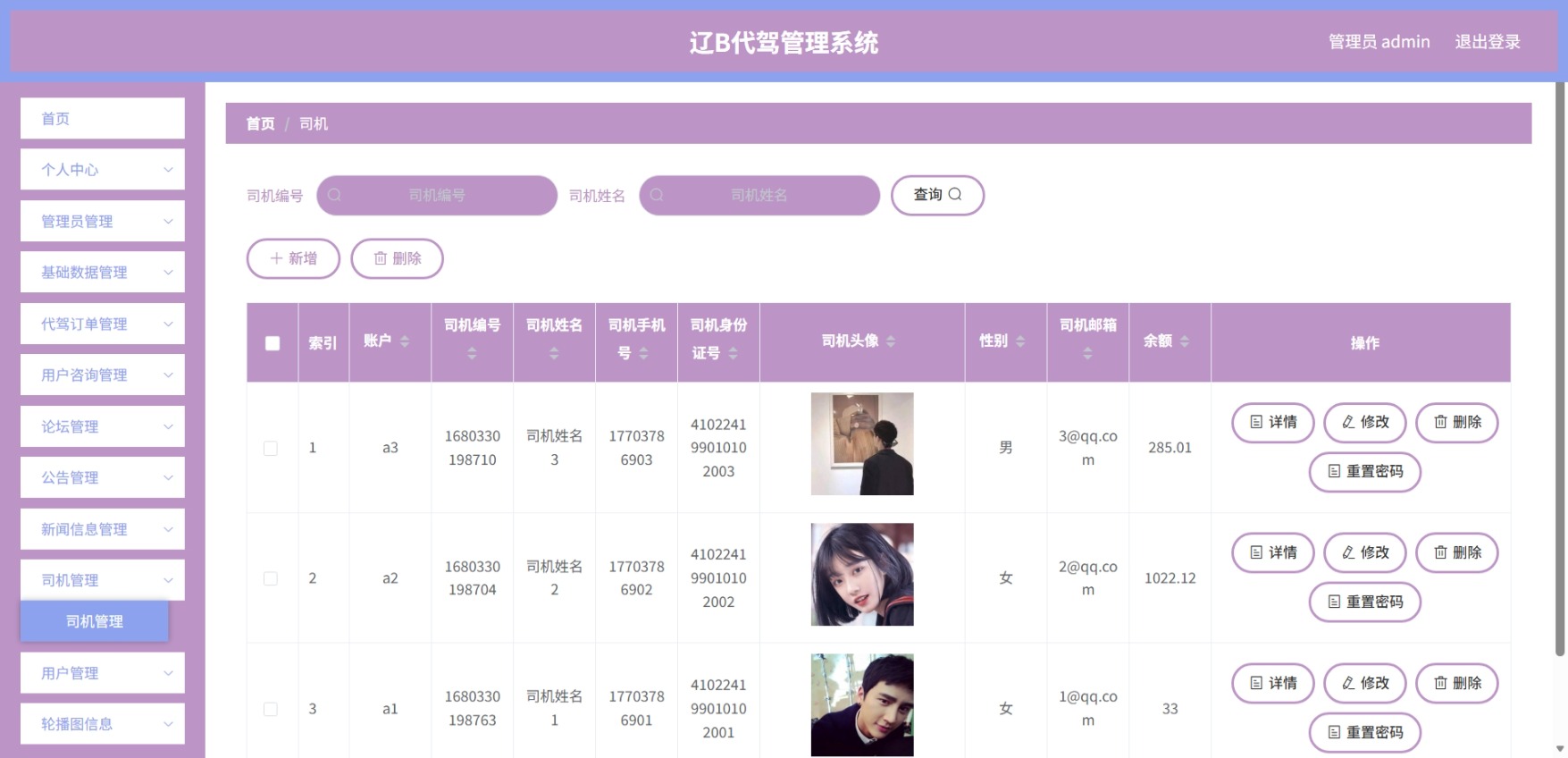Expand 公告管理 sidebar menu
This screenshot has width=1568, height=758.
(x=103, y=478)
